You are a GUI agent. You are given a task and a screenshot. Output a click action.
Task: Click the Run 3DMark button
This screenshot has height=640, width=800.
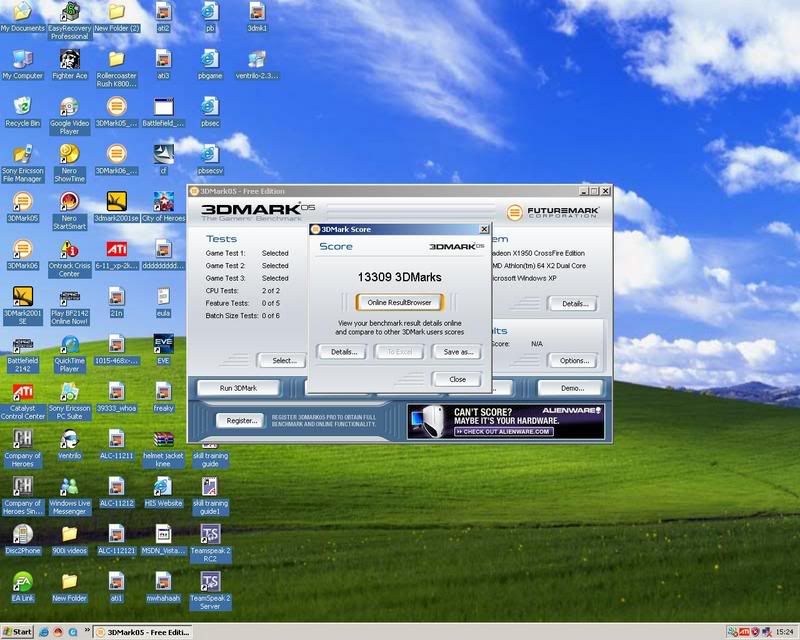(x=238, y=388)
